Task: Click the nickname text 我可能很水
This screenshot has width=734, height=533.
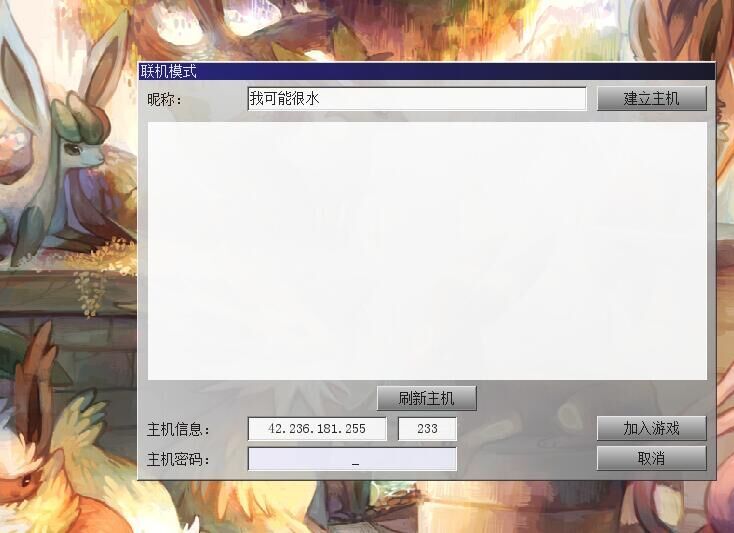Action: (x=284, y=98)
